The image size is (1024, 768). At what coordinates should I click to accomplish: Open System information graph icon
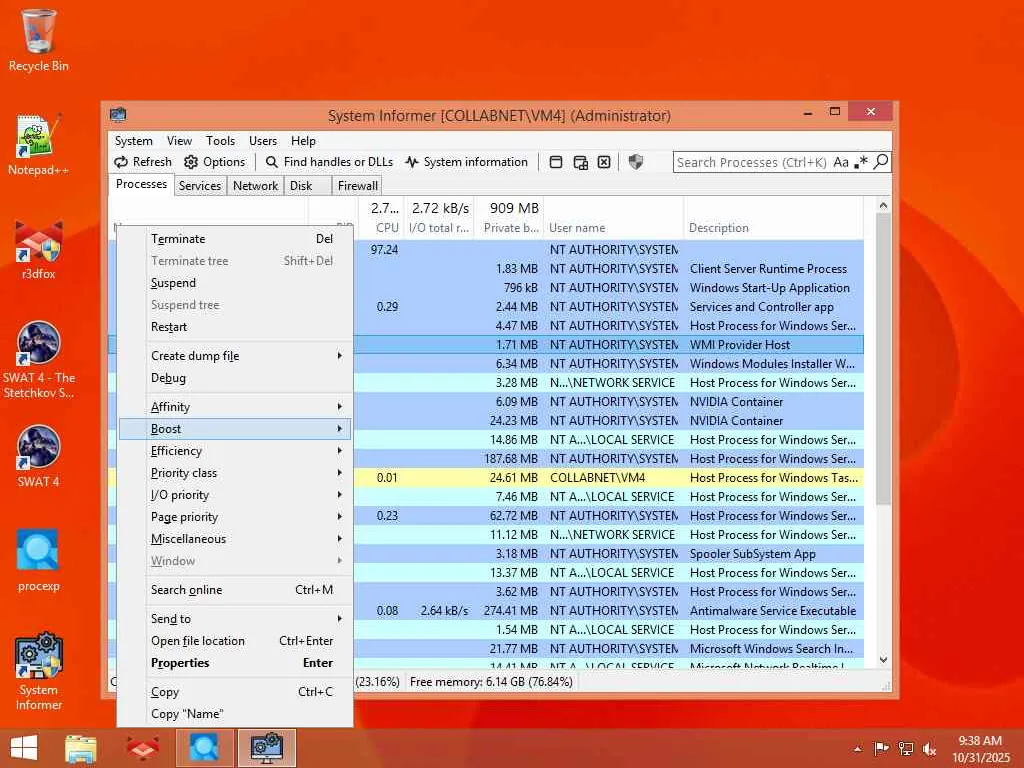411,162
